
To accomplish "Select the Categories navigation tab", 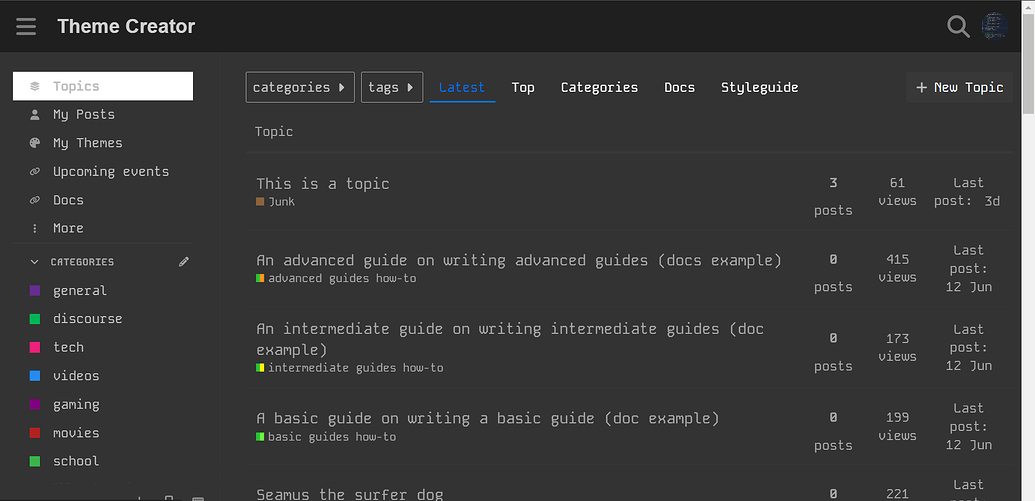I will pos(599,88).
